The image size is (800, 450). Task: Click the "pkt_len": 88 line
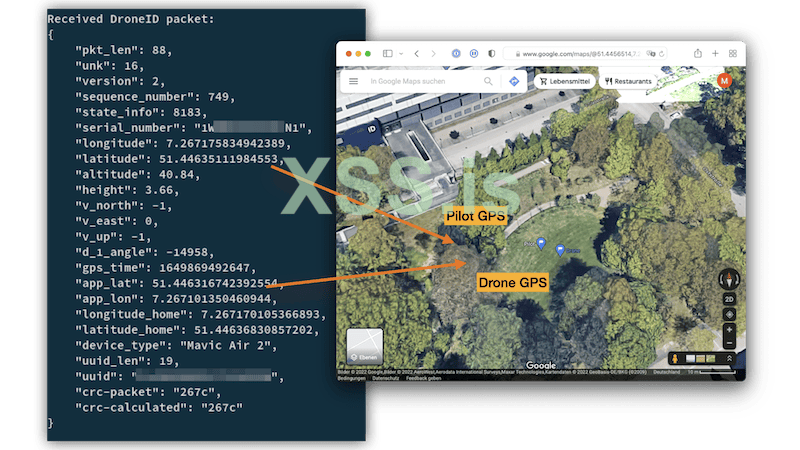[x=124, y=51]
